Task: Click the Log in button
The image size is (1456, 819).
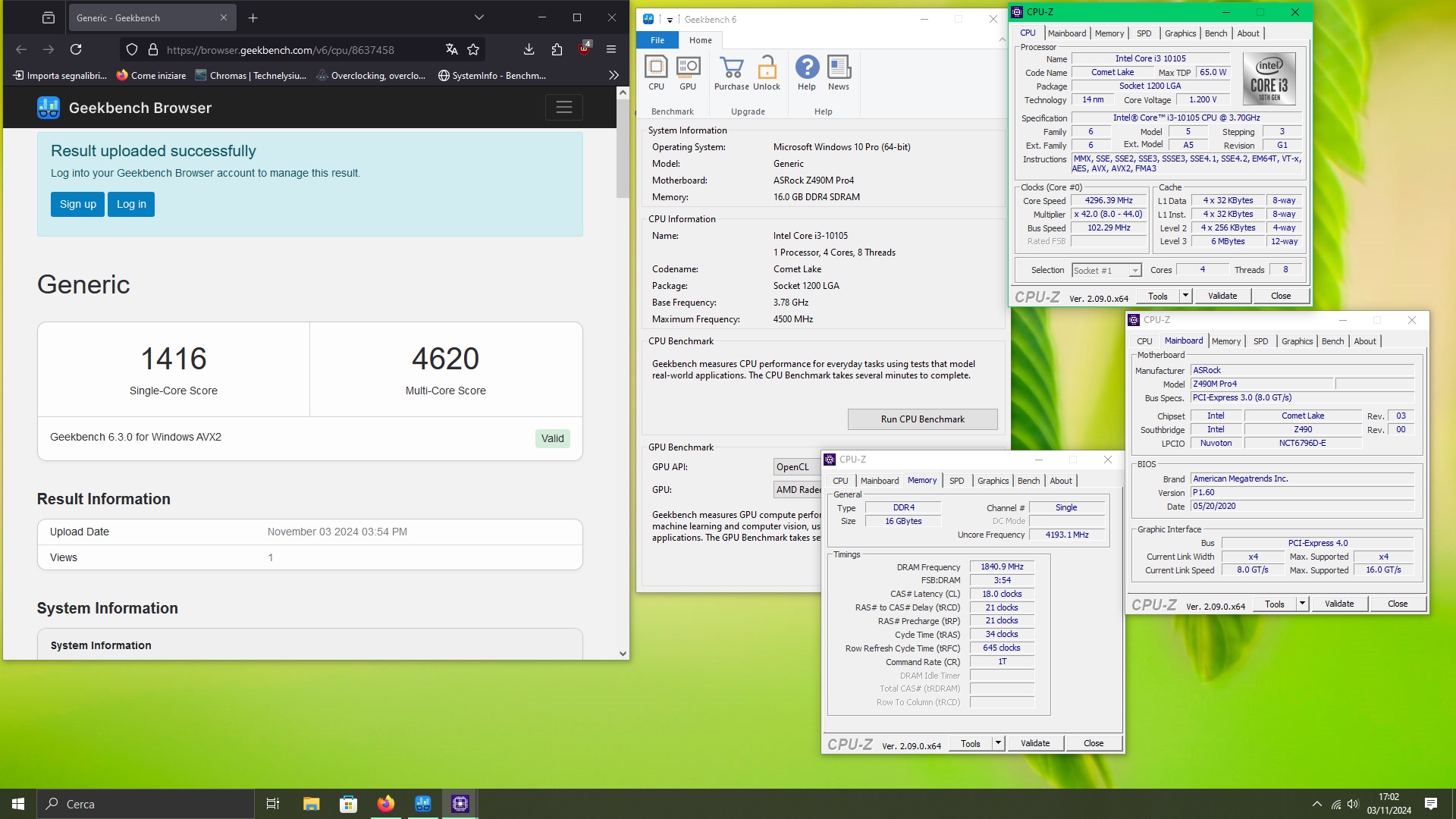Action: point(131,204)
